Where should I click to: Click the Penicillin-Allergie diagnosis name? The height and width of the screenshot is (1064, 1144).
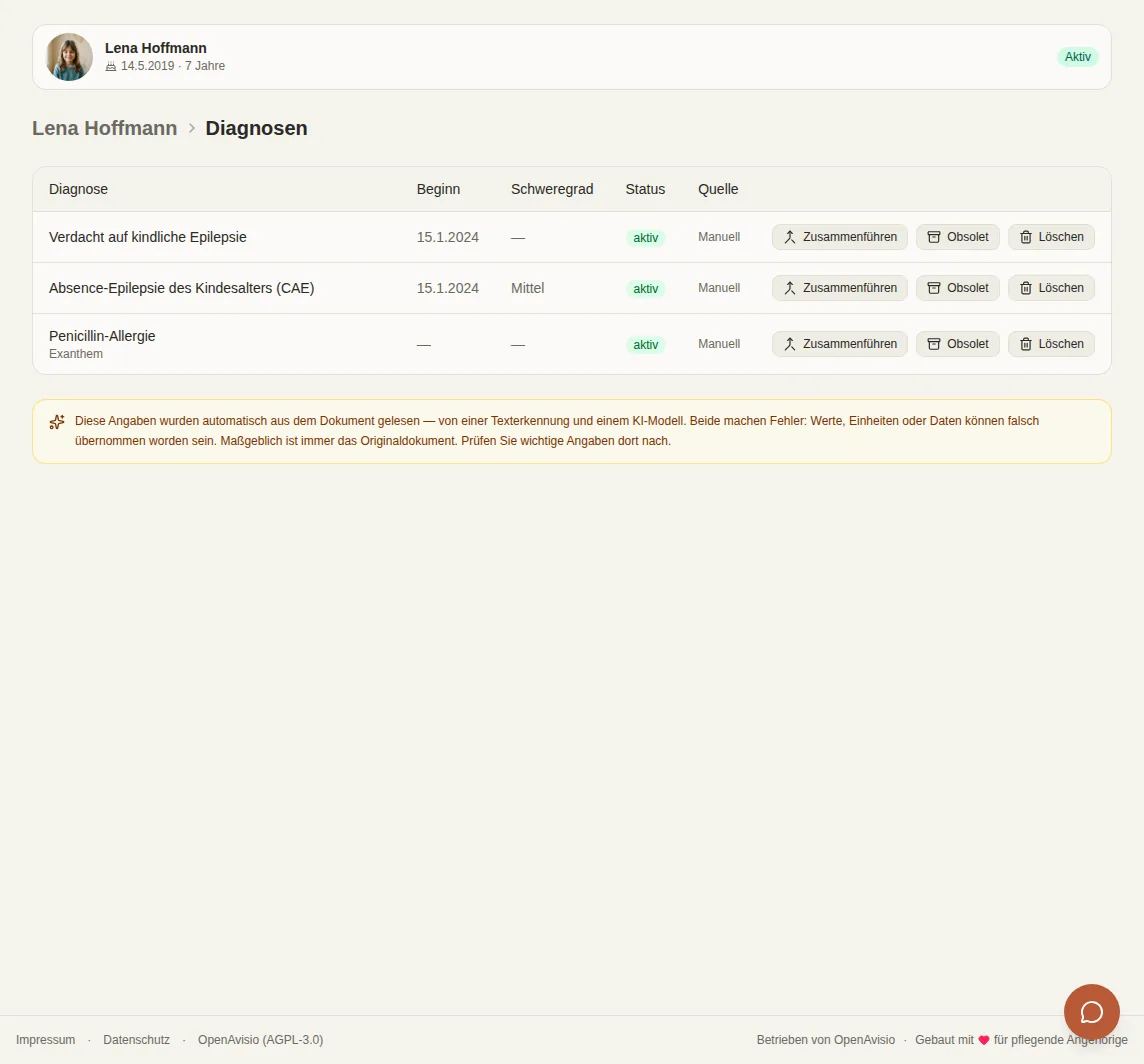coord(102,336)
